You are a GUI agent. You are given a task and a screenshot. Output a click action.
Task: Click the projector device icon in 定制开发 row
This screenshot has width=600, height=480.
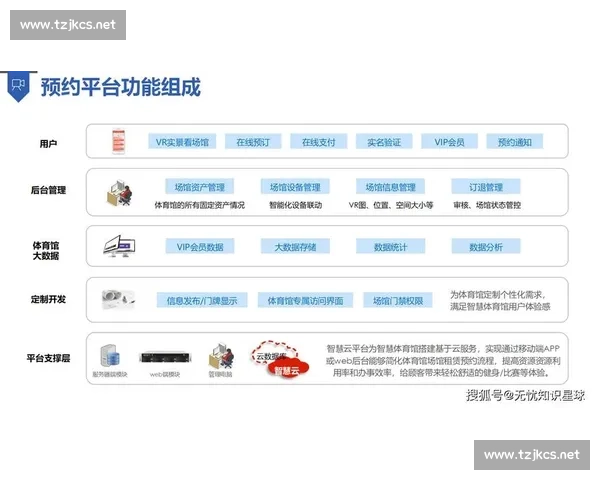tap(118, 299)
